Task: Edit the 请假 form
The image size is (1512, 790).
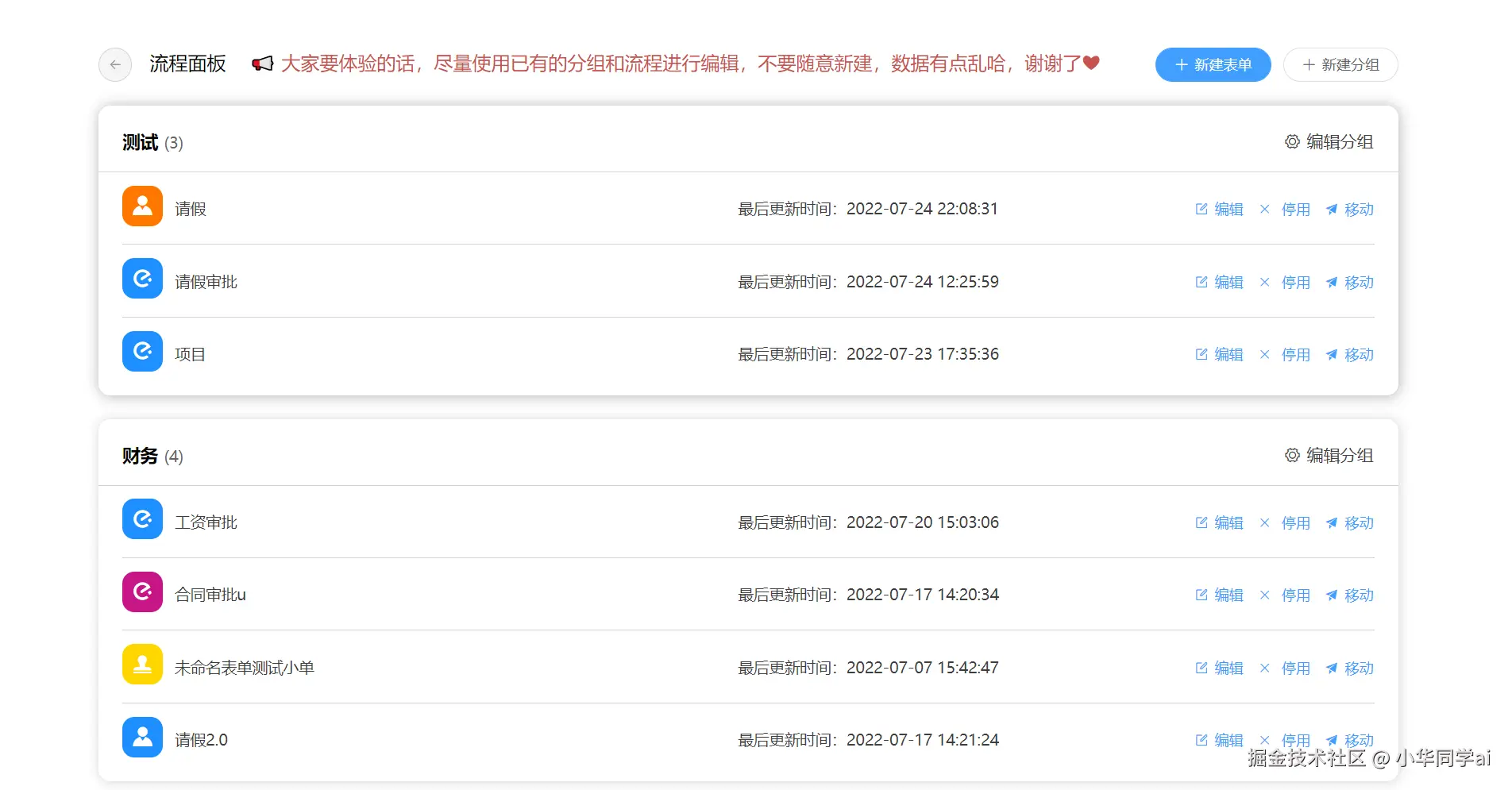Action: pyautogui.click(x=1219, y=210)
